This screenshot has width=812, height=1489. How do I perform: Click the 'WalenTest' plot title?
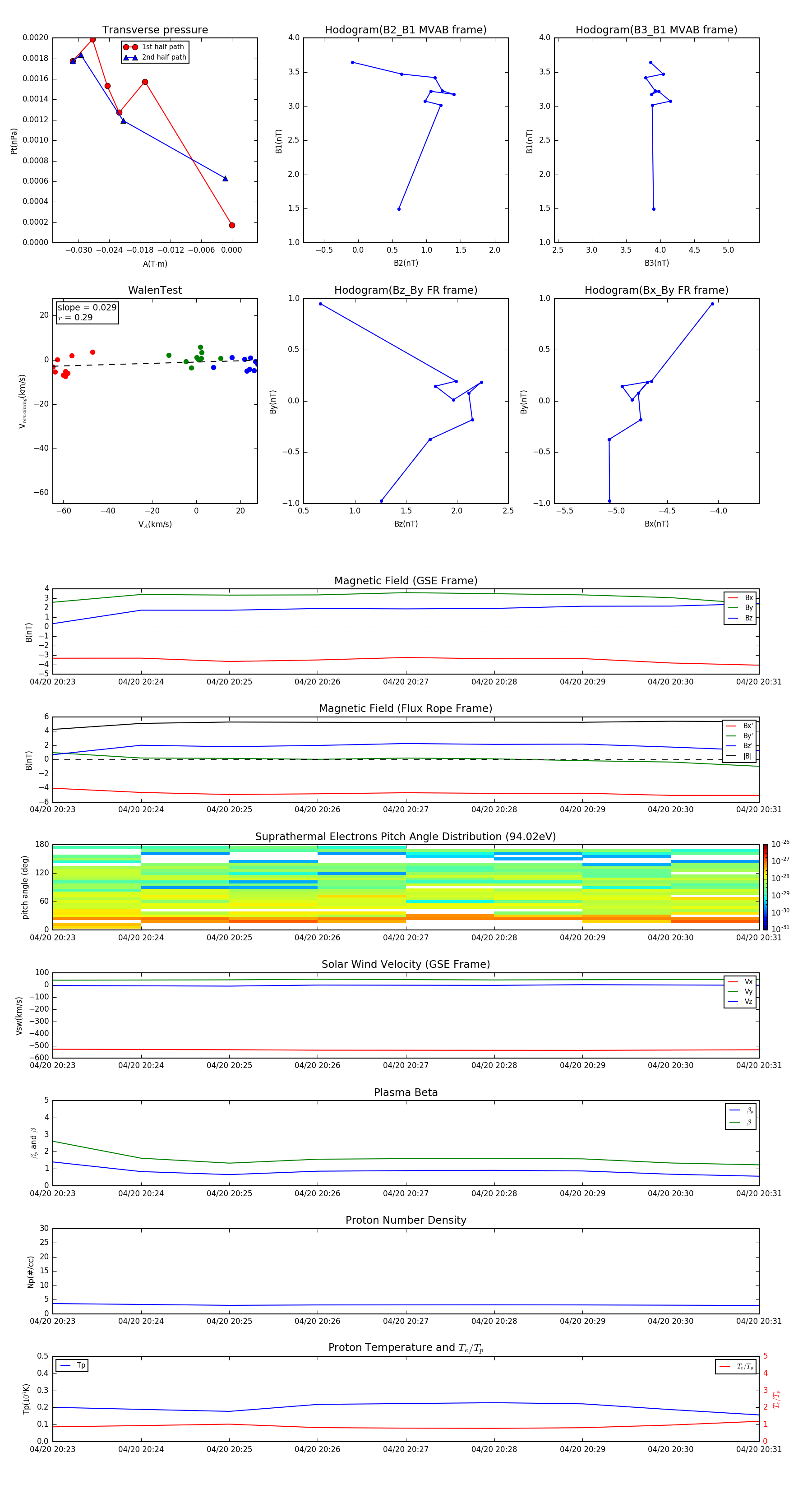pos(155,290)
